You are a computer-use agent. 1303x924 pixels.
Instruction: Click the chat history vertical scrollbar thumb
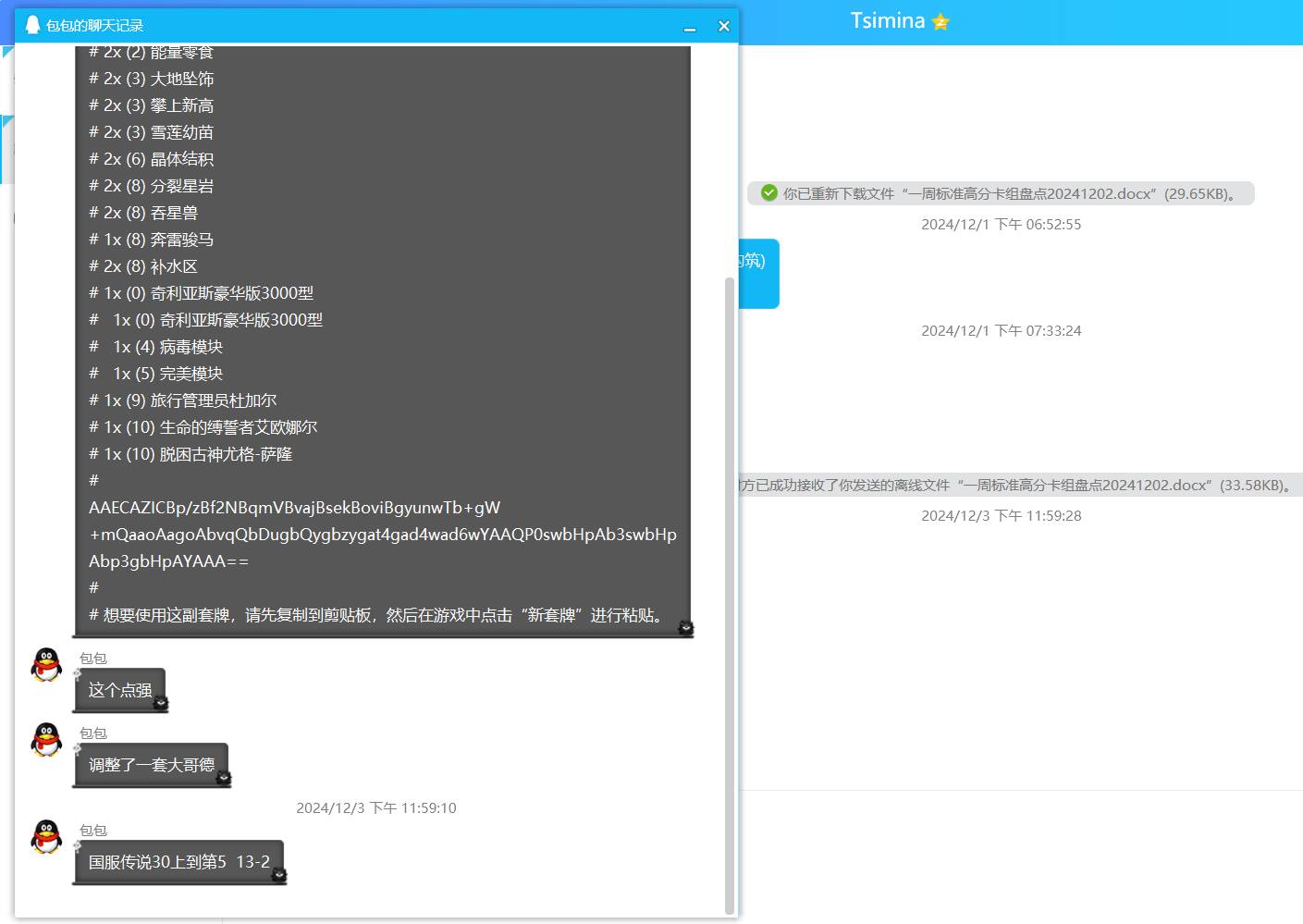pos(729,592)
